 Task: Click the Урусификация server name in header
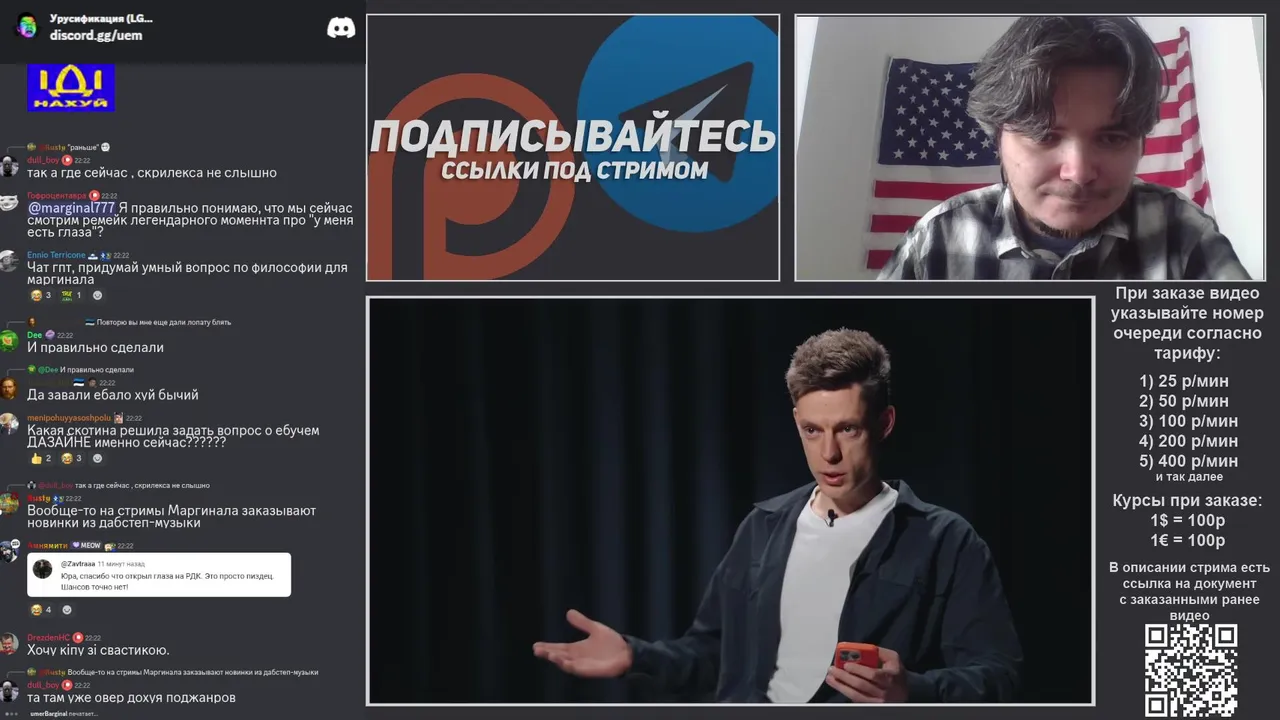click(101, 18)
